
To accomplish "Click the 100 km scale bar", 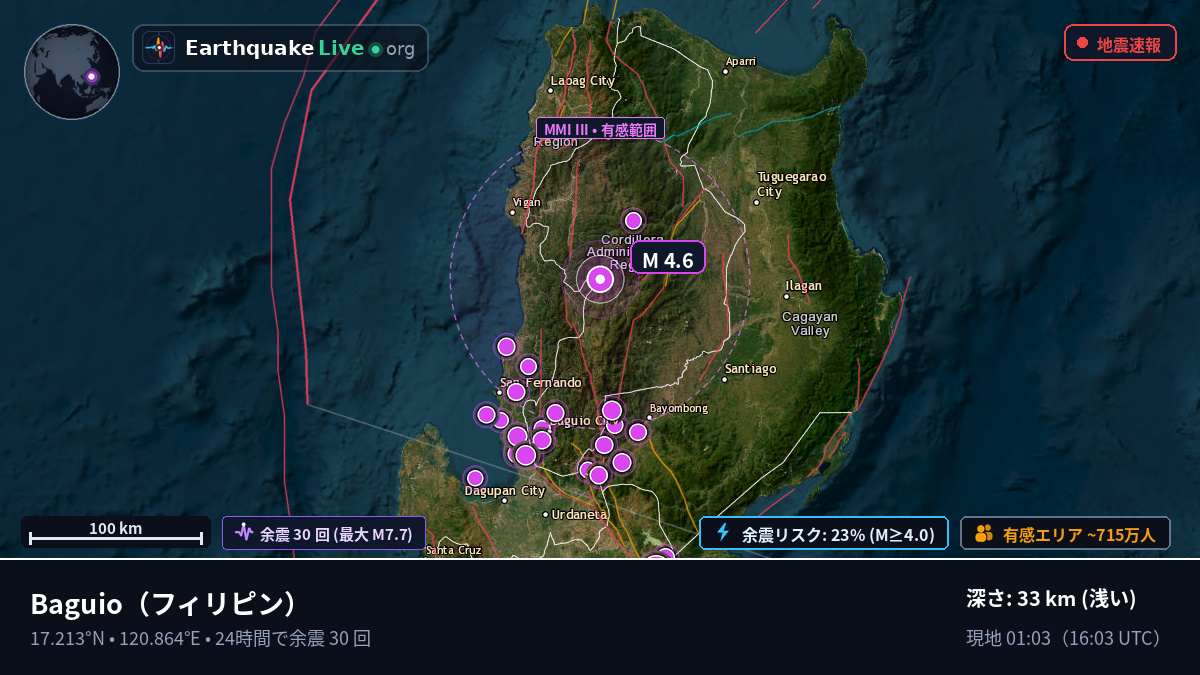I will point(116,533).
